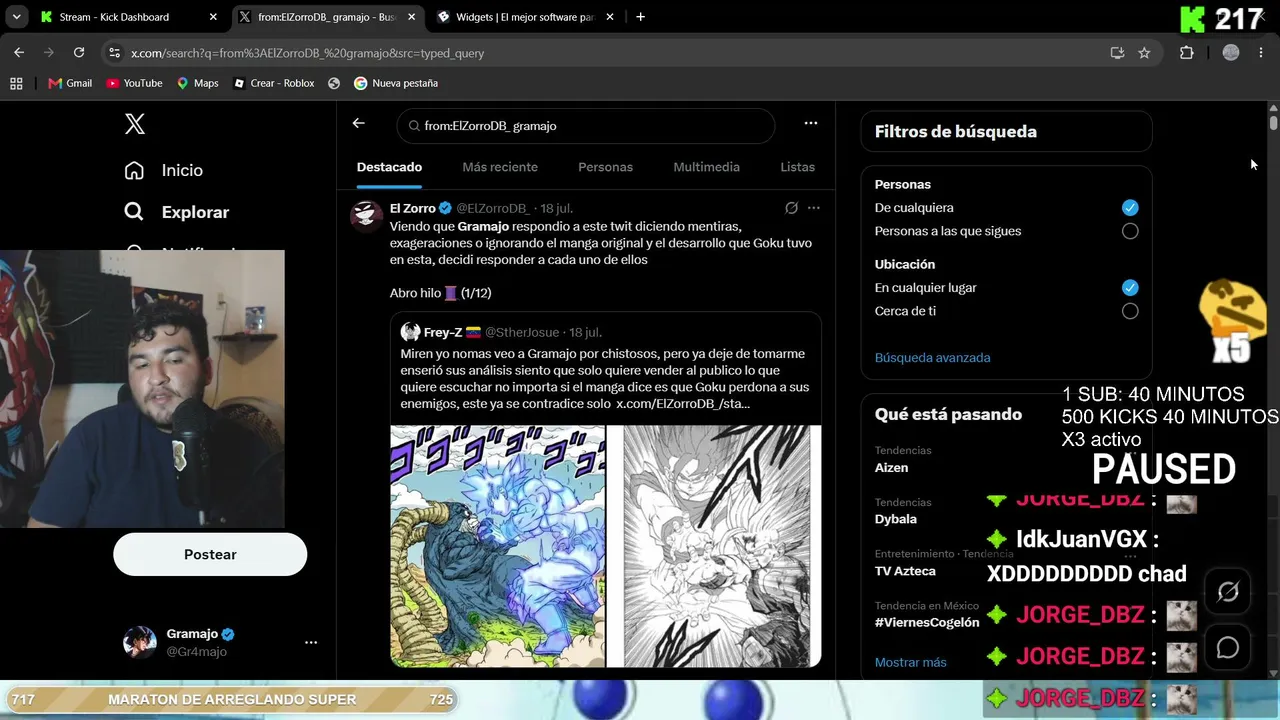The height and width of the screenshot is (720, 1280).
Task: Go back using the search page arrow
Action: (x=359, y=123)
